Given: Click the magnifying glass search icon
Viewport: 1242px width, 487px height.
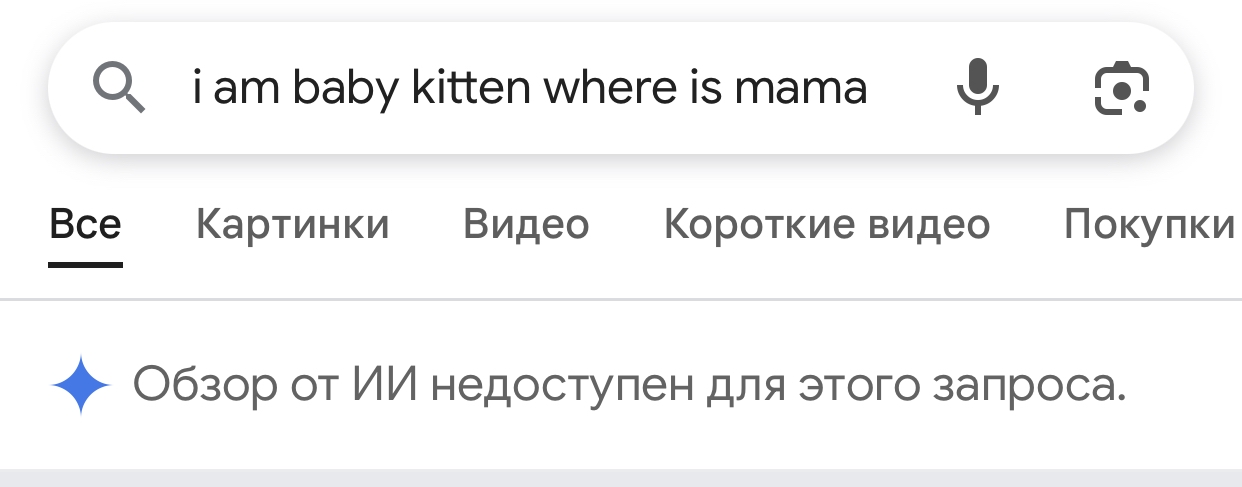Looking at the screenshot, I should tap(119, 88).
